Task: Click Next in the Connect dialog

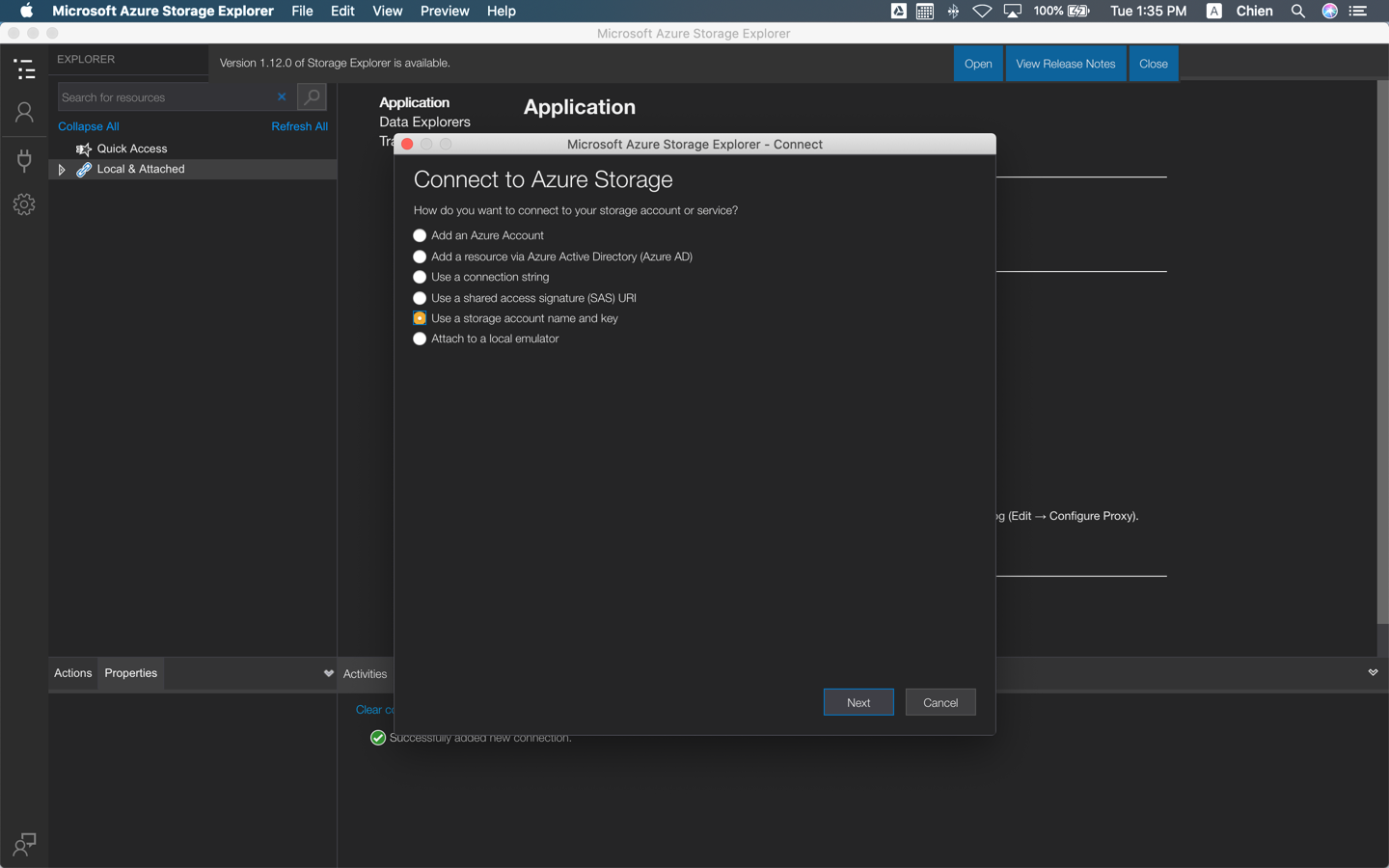Action: coord(858,702)
